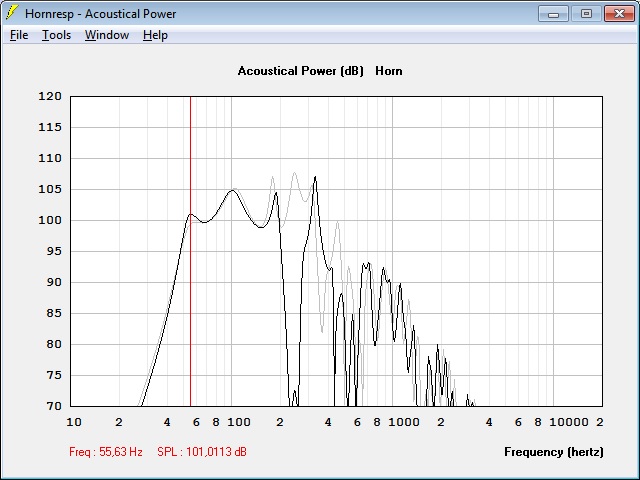Screen dimensions: 640x480
Task: Click the 'Acoustical Power (dB)' chart title
Action: [x=300, y=71]
